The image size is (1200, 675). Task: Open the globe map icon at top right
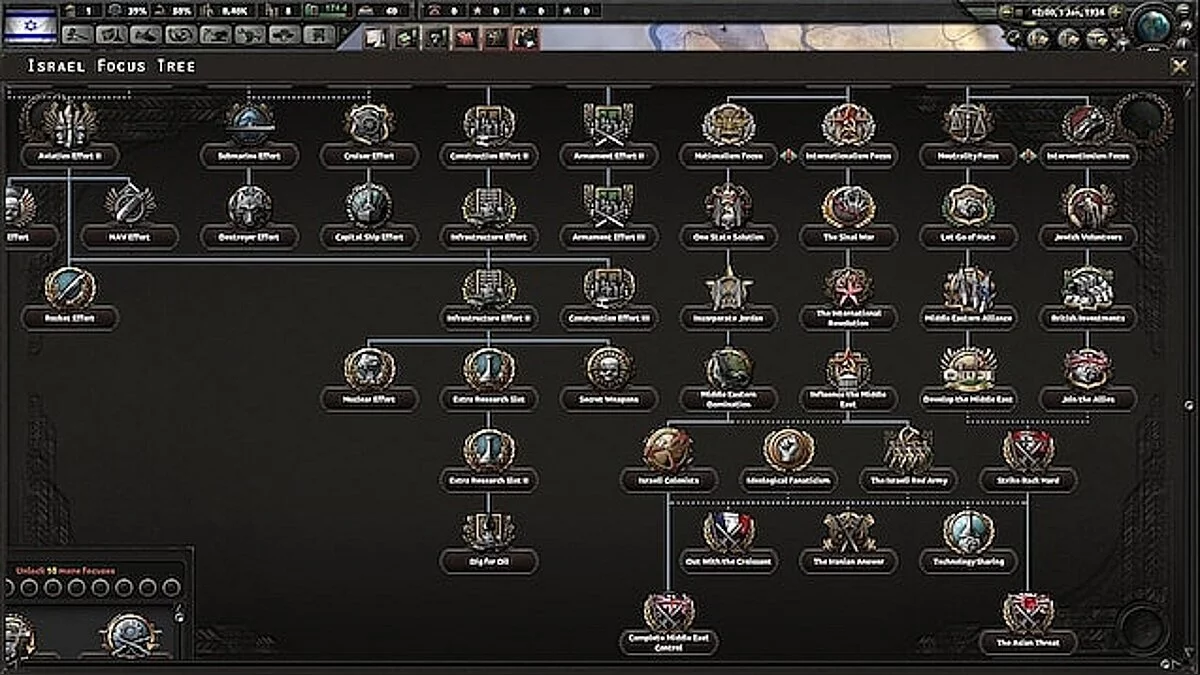pyautogui.click(x=1153, y=24)
